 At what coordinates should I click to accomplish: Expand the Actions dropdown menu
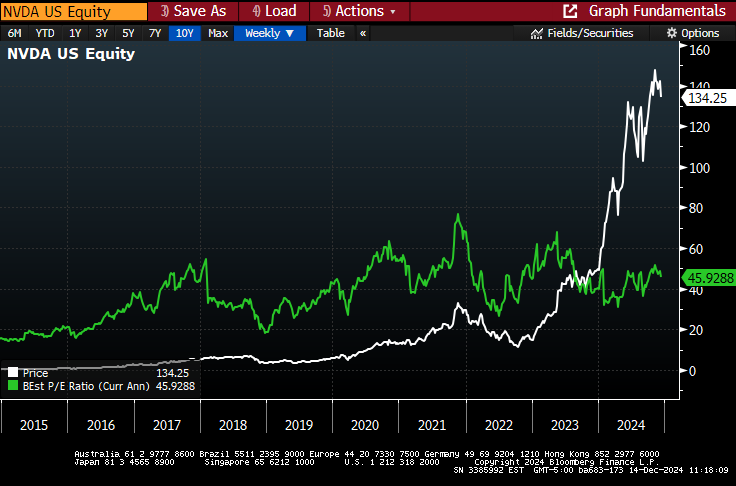point(360,11)
